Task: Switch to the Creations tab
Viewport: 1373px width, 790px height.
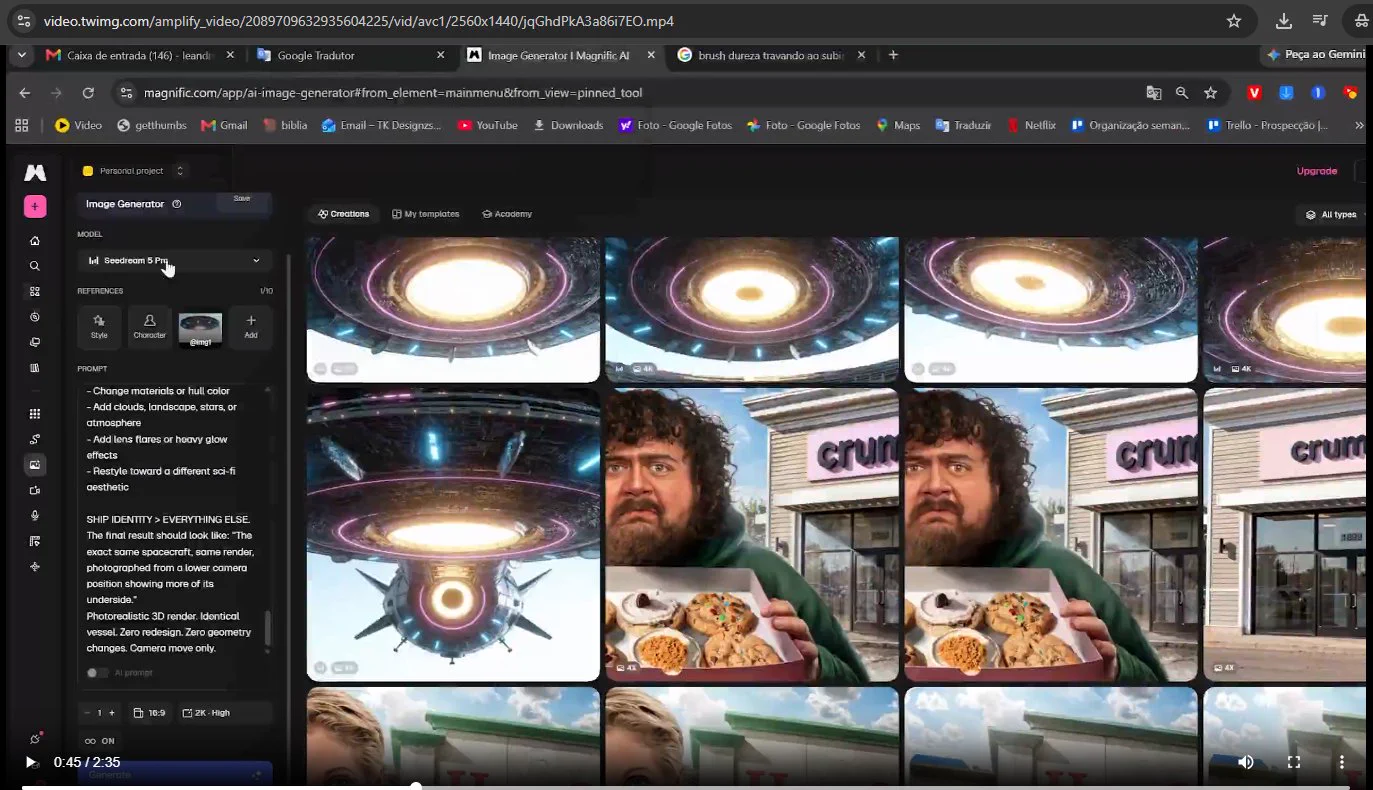Action: (x=343, y=214)
